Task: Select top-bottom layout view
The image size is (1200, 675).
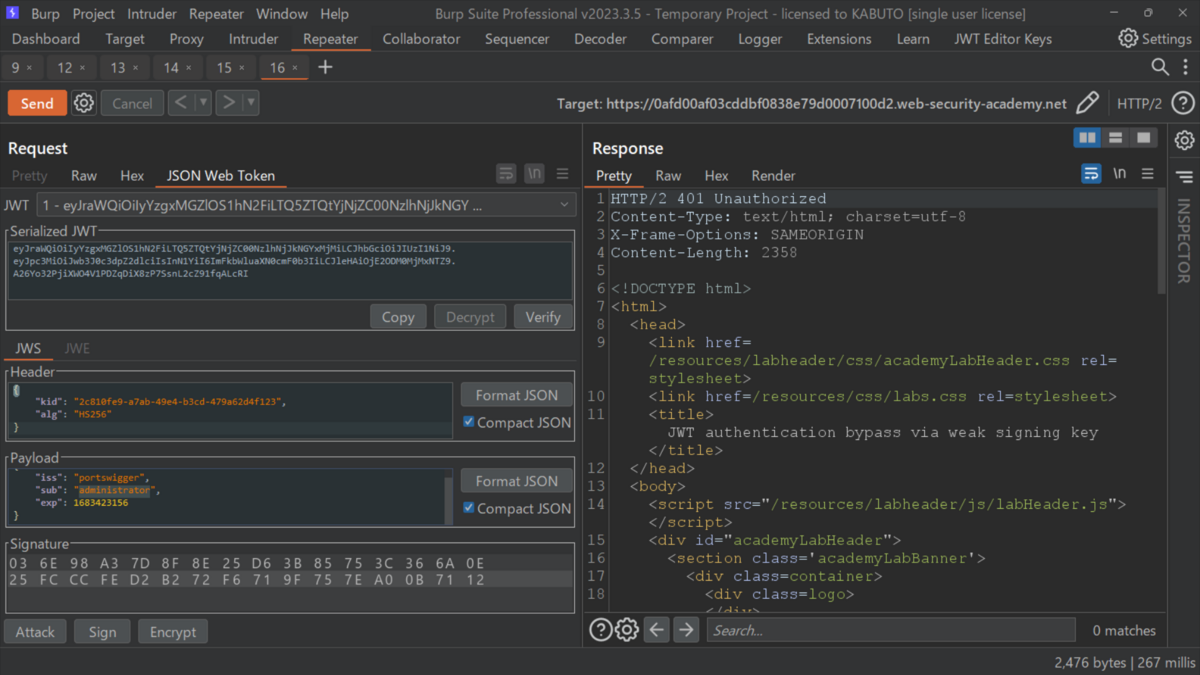Action: (x=1115, y=138)
